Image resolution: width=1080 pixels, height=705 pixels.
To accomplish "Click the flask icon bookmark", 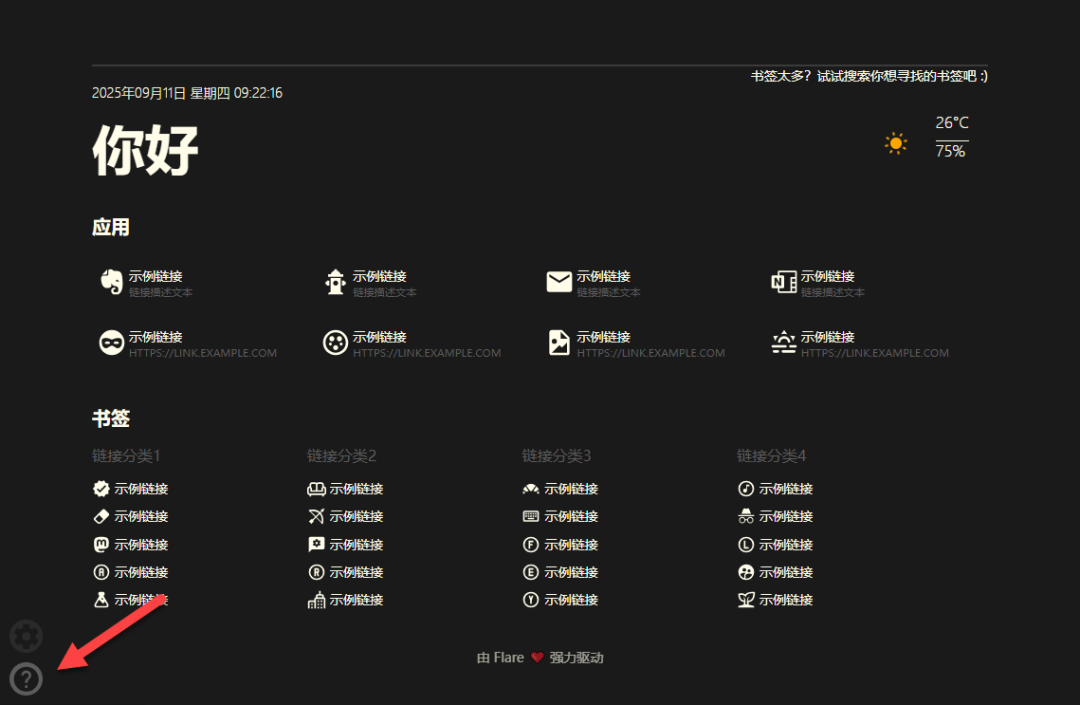I will [131, 600].
